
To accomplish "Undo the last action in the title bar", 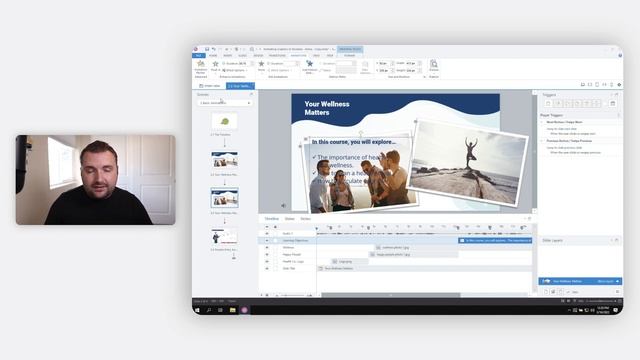I will click(213, 49).
